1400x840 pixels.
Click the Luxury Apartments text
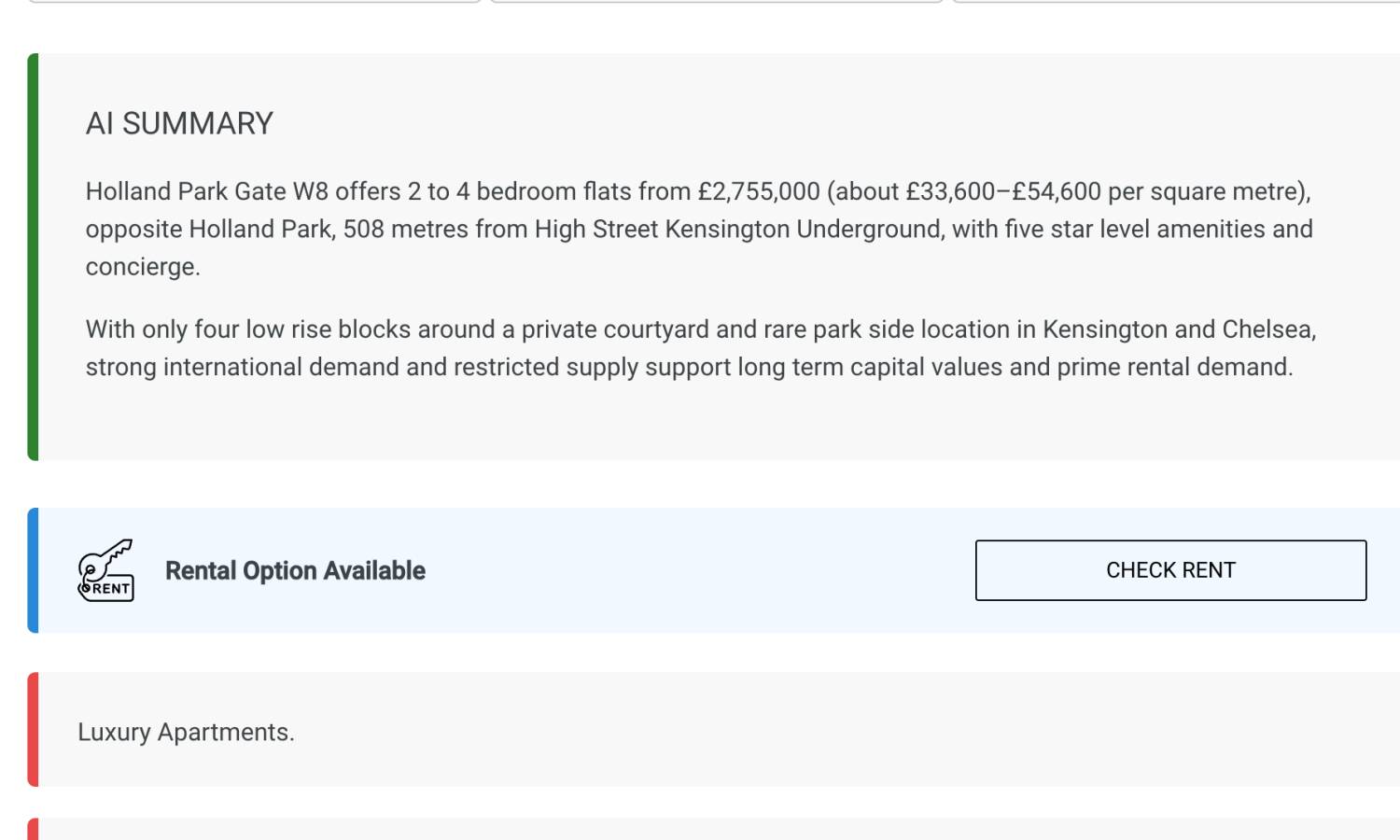[186, 732]
